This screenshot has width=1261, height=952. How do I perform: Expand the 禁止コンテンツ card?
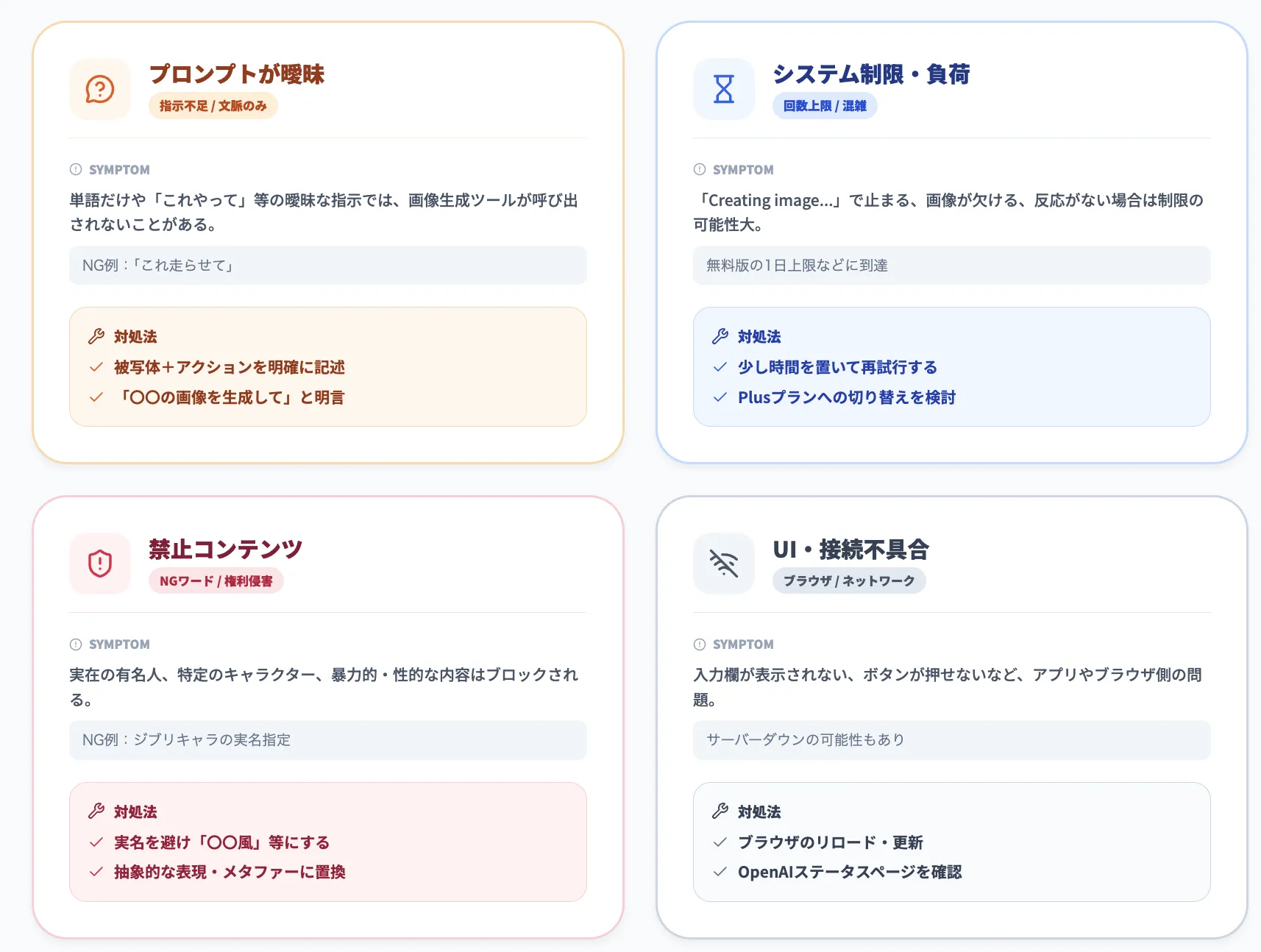coord(224,547)
